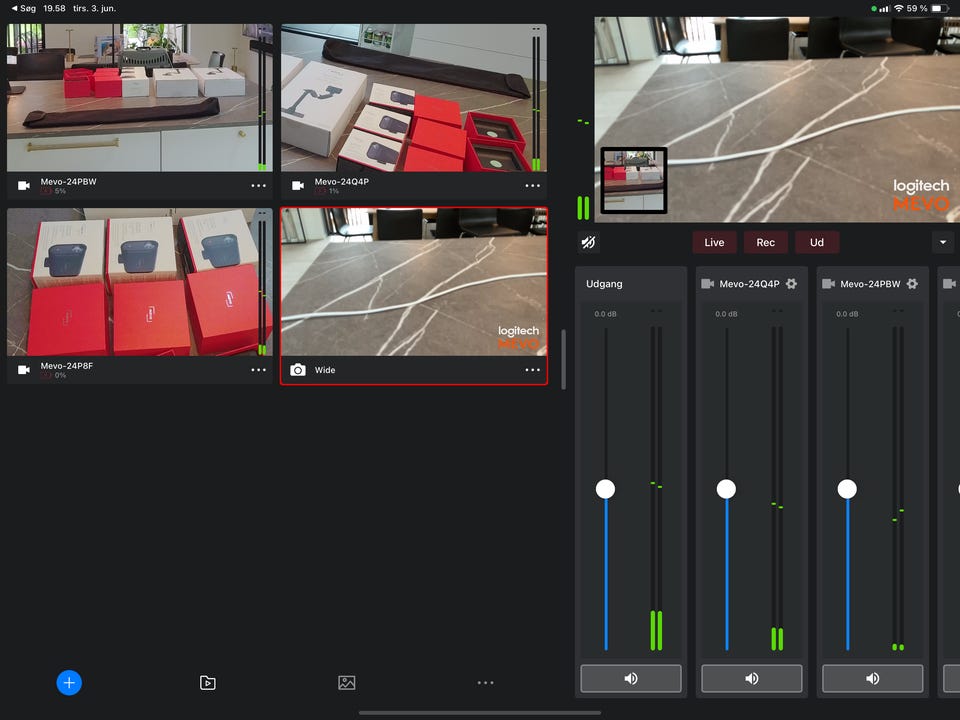Click the Mevo-24Q4P mixer channel label
Screen dimensions: 960x720
(x=749, y=283)
